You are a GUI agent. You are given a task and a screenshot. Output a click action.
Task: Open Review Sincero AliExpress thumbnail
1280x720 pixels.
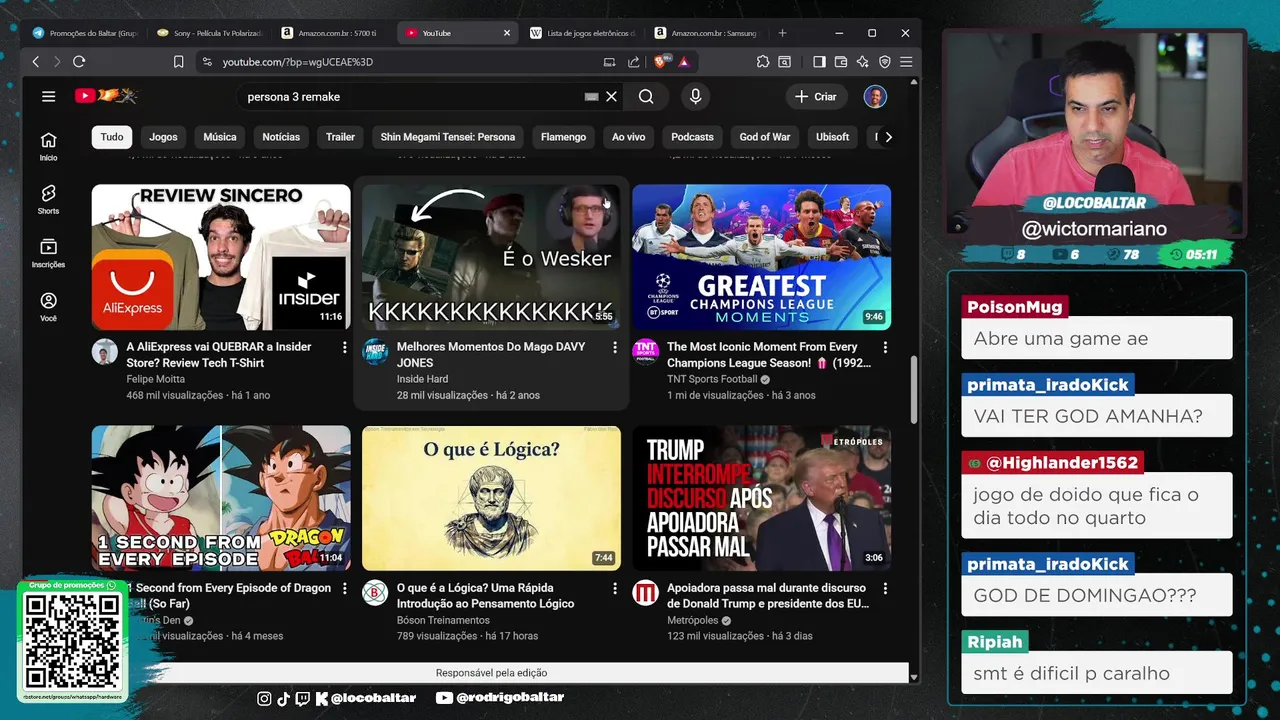(x=221, y=257)
